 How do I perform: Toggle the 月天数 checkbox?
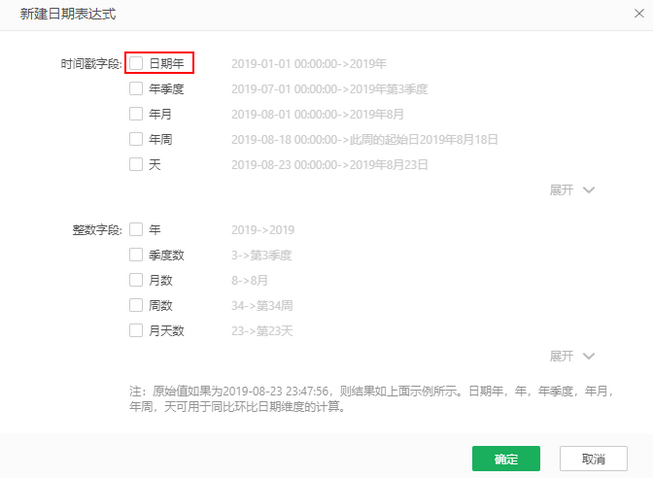pyautogui.click(x=136, y=330)
